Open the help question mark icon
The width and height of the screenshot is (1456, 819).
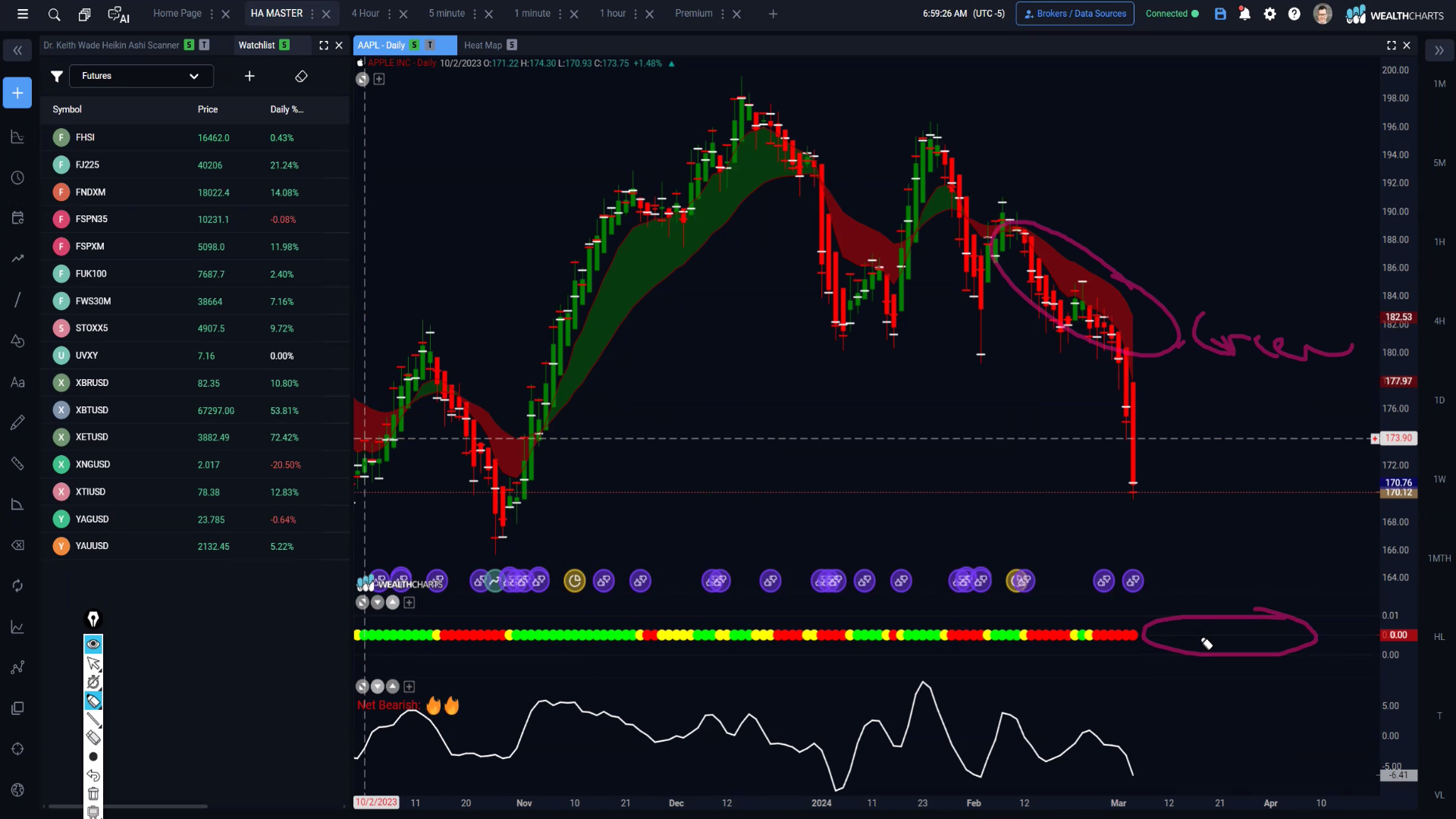click(1294, 14)
